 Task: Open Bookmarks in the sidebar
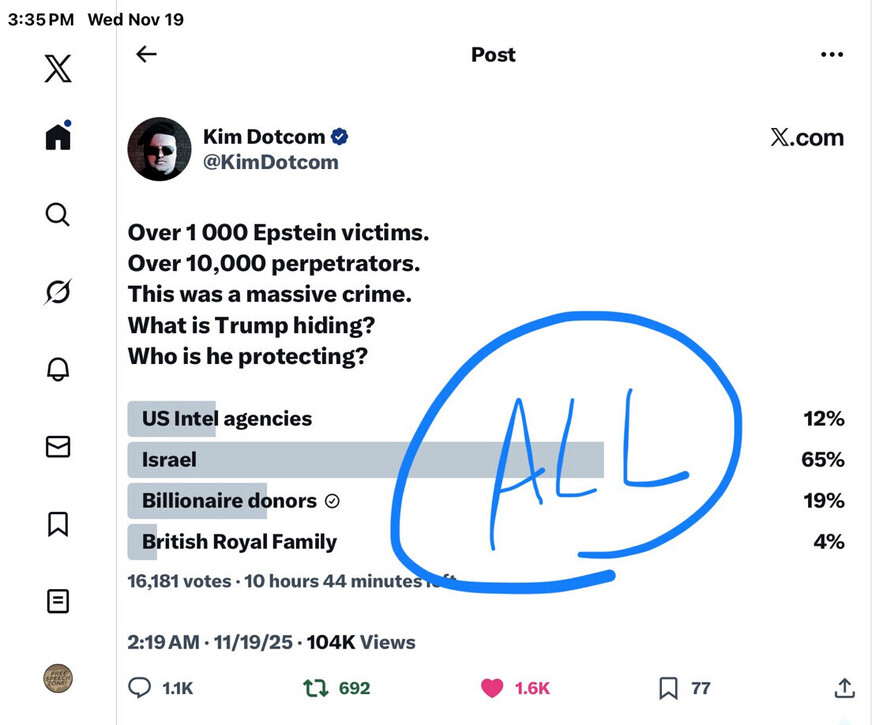coord(58,524)
